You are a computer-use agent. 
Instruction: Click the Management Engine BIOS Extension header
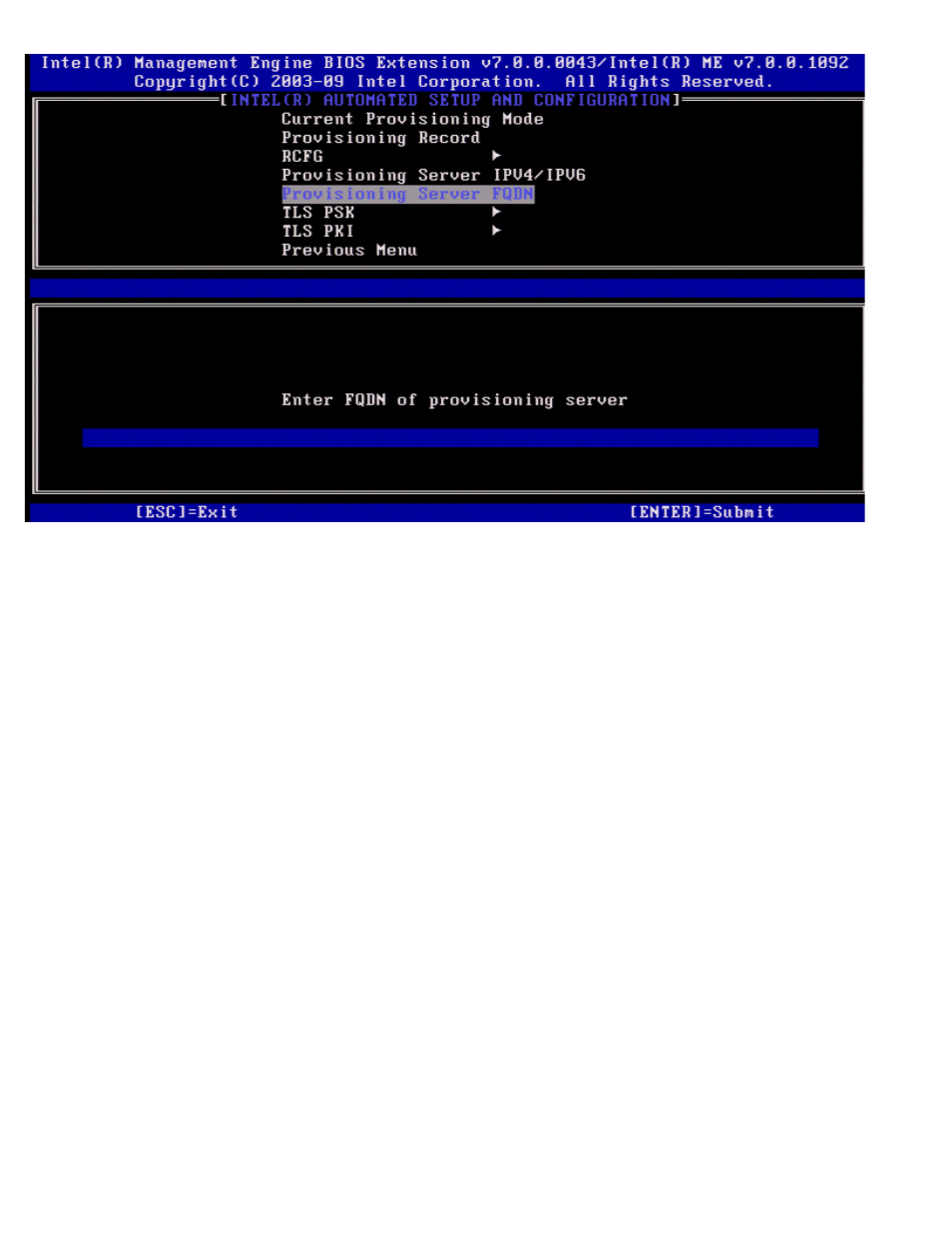click(445, 63)
